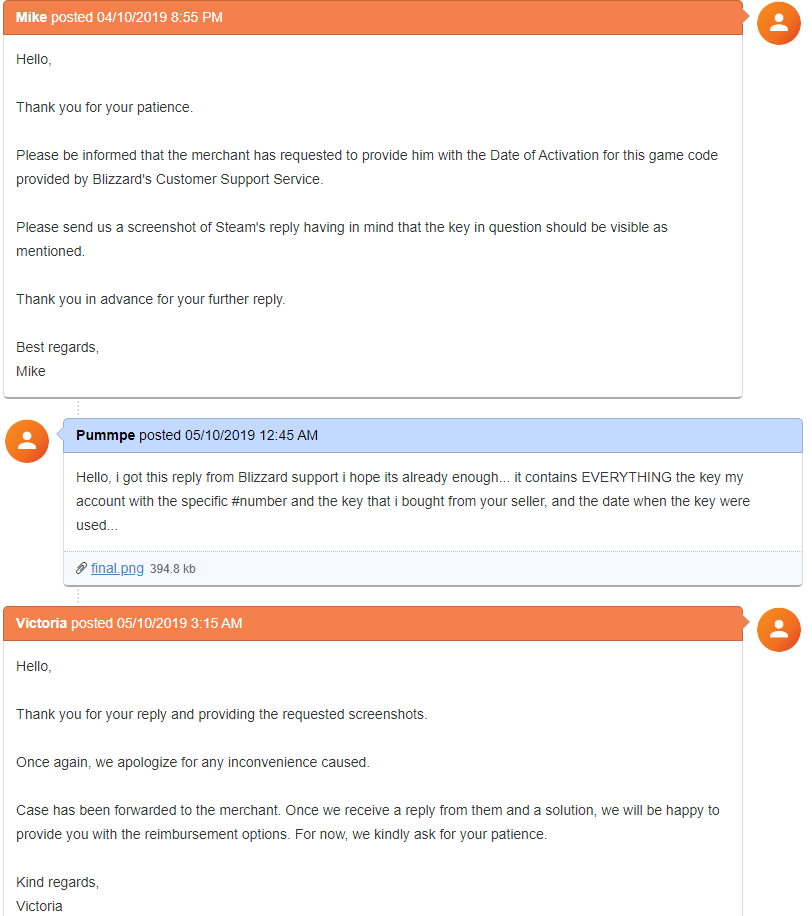The image size is (812, 916).
Task: Click the 394.8 kb file size label
Action: pyautogui.click(x=173, y=568)
